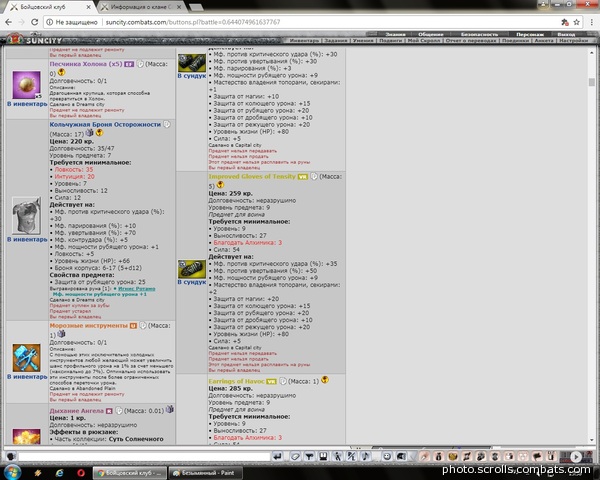Open the Персонаж menu
This screenshot has width=600, height=480.
point(530,34)
